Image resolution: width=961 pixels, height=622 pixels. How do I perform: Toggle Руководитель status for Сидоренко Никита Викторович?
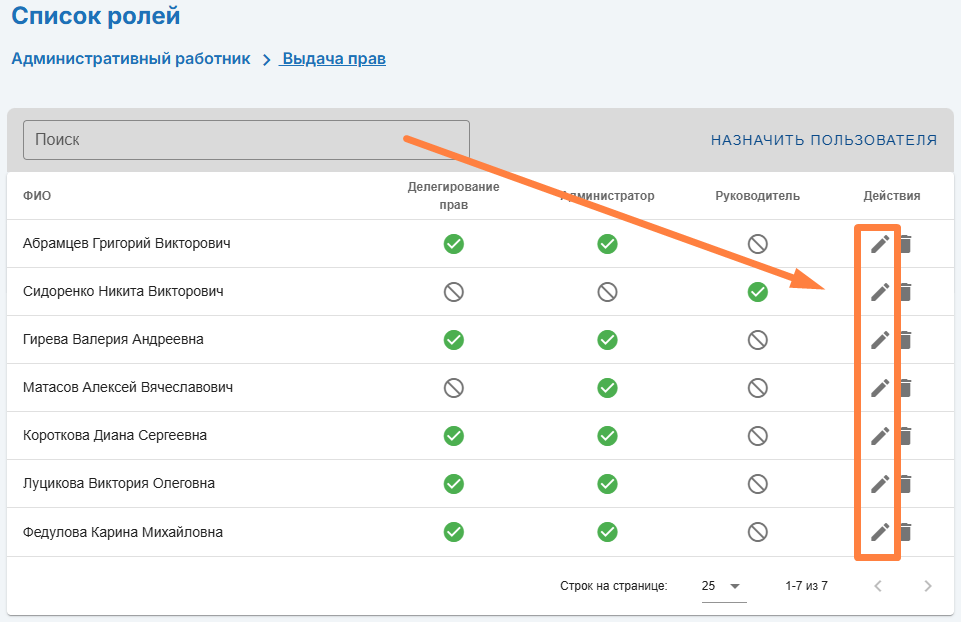tap(758, 292)
